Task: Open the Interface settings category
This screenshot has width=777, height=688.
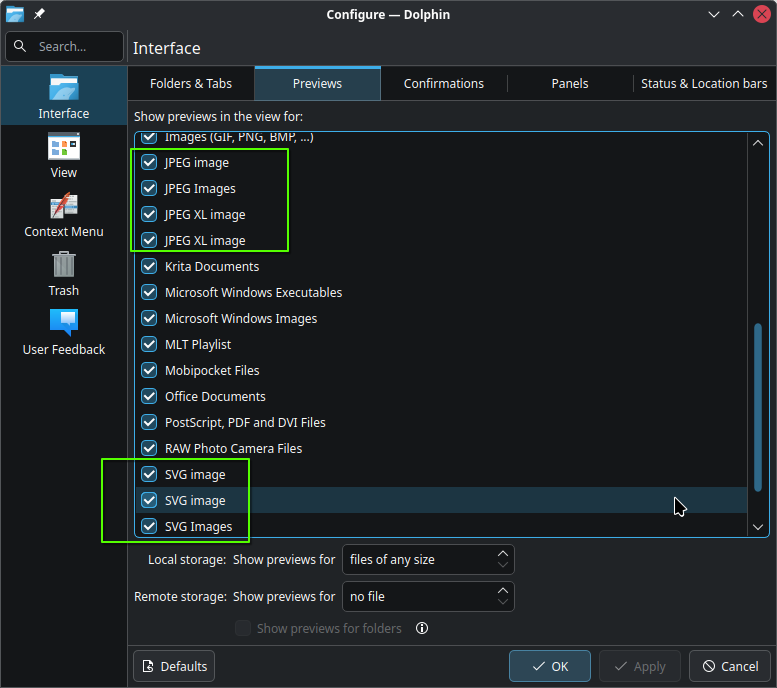Action: pos(63,96)
